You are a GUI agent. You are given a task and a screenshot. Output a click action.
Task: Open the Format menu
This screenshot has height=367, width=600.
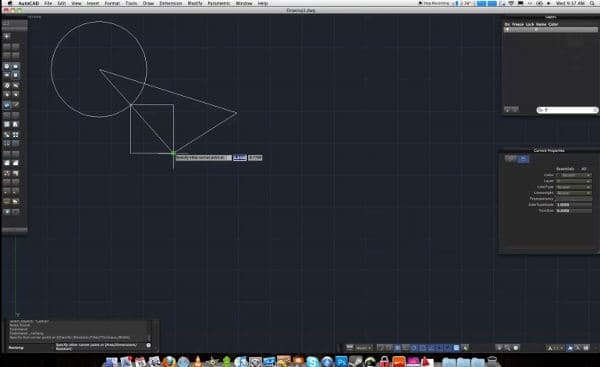(112, 3)
